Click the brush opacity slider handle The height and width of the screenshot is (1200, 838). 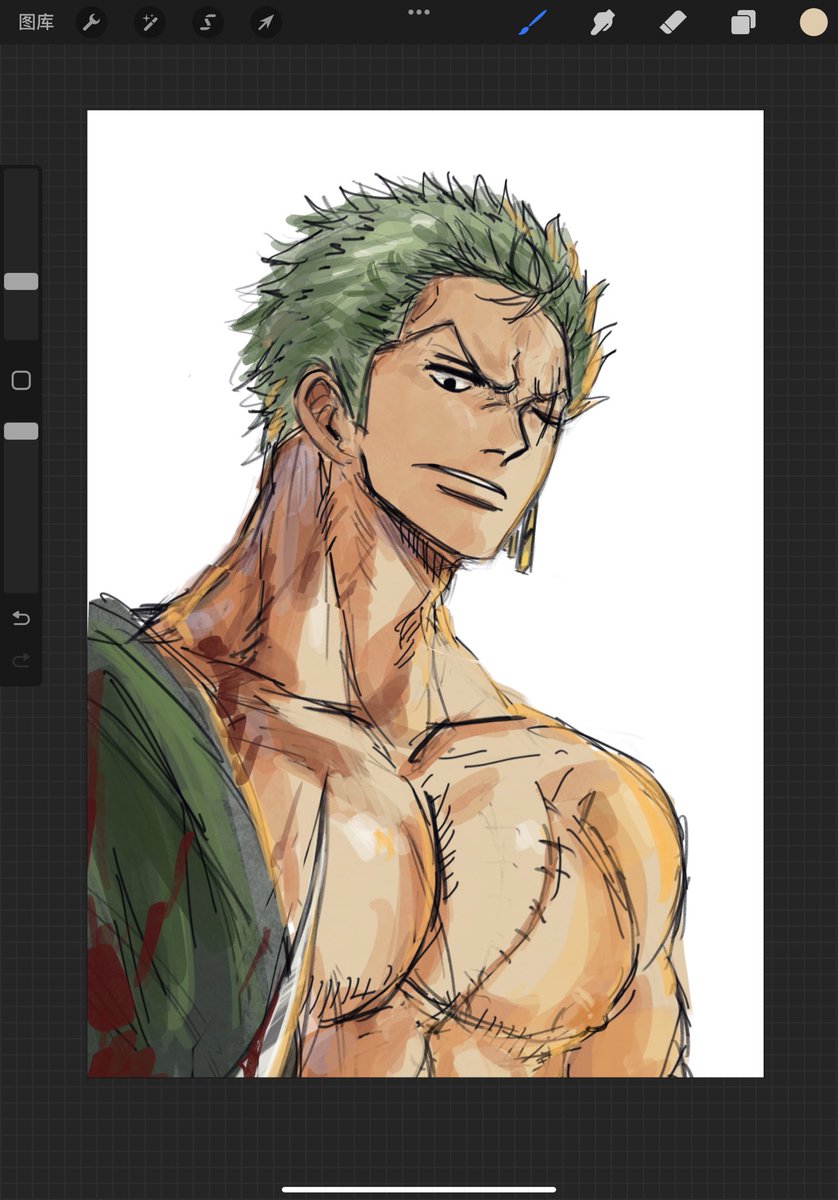(x=21, y=431)
